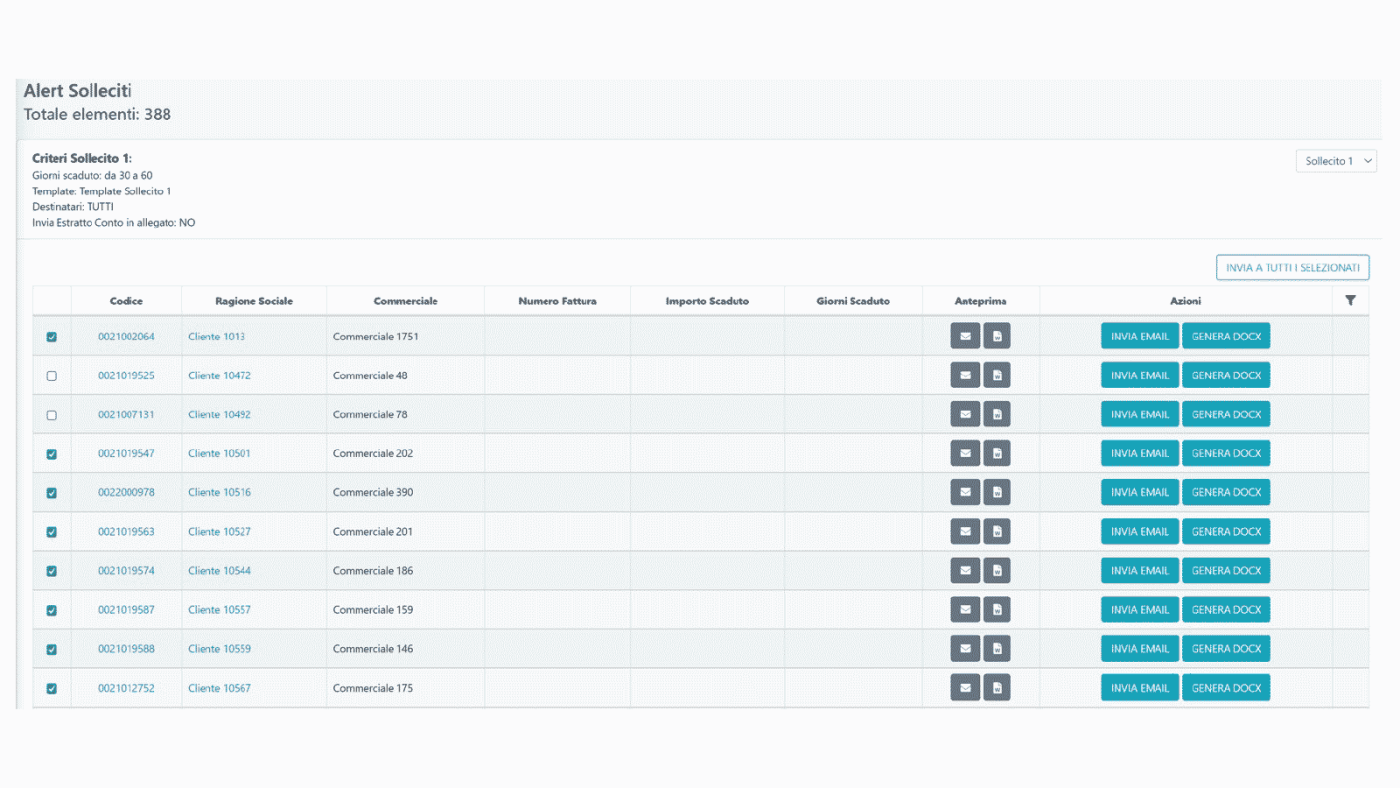This screenshot has height=788, width=1400.
Task: Open code link 0021002064
Action: 126,336
